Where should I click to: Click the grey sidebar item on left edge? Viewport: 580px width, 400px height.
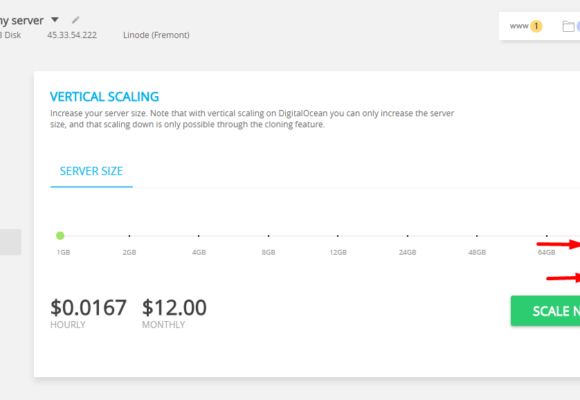10,242
